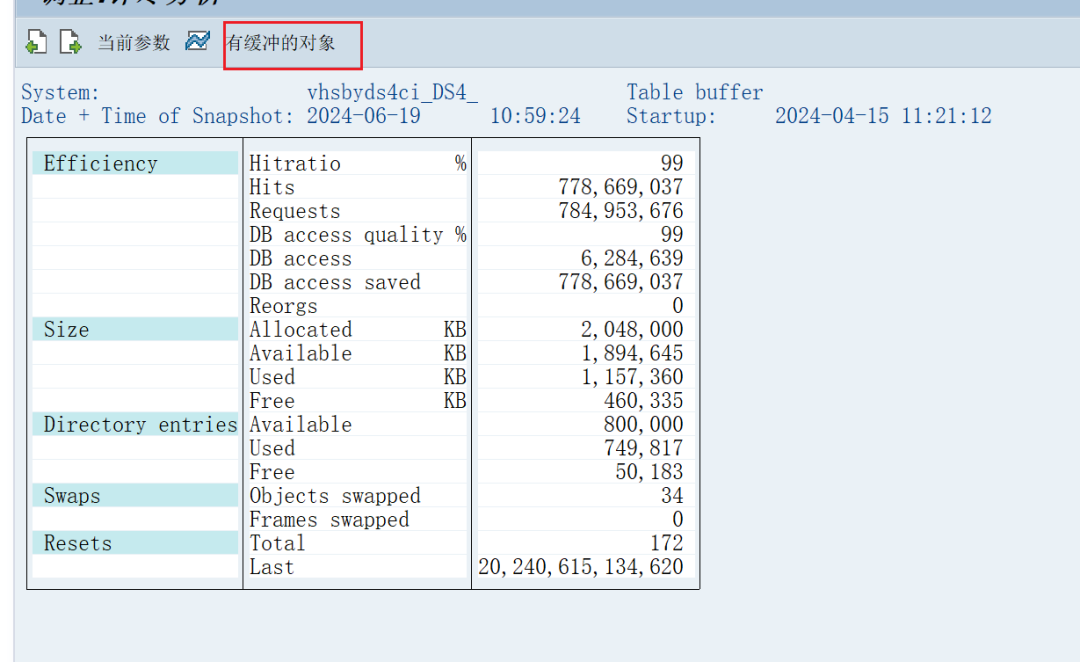Click the Objects swapped label

coord(335,496)
